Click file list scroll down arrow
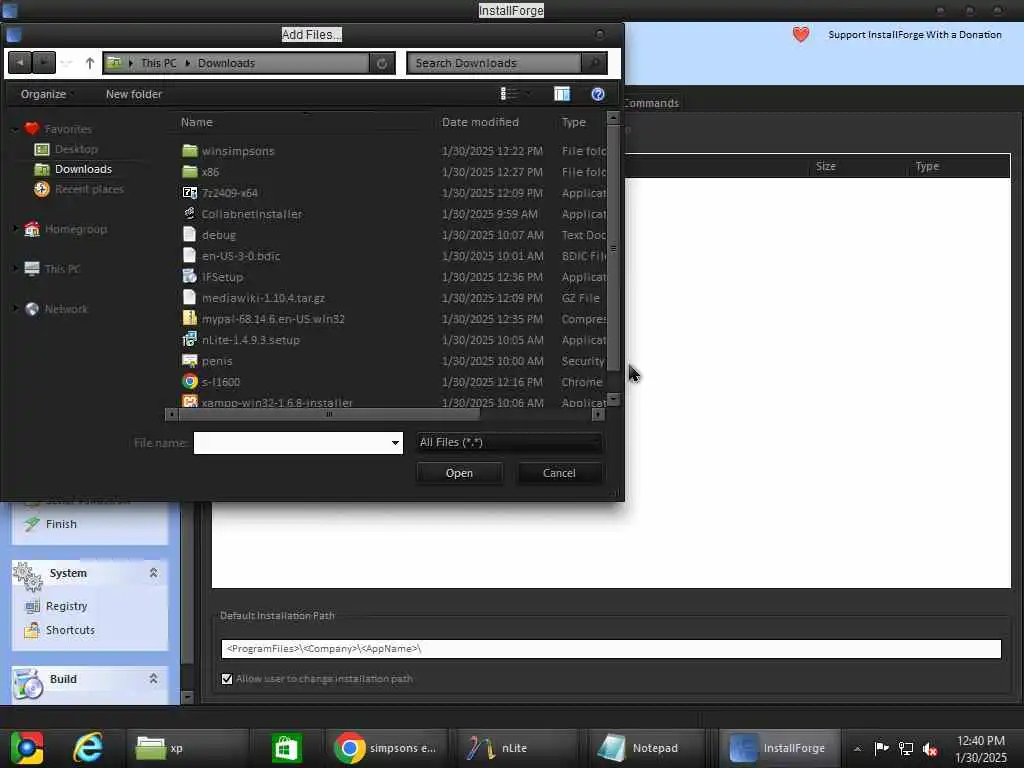 [x=613, y=398]
